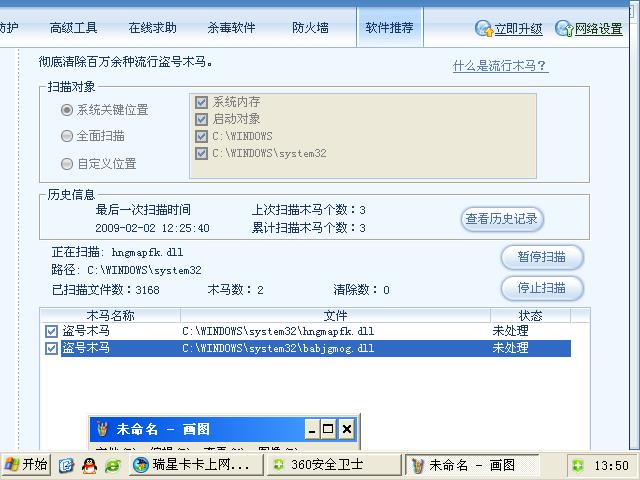The width and height of the screenshot is (640, 480).
Task: Select the 软件推荐 tab
Action: point(389,28)
